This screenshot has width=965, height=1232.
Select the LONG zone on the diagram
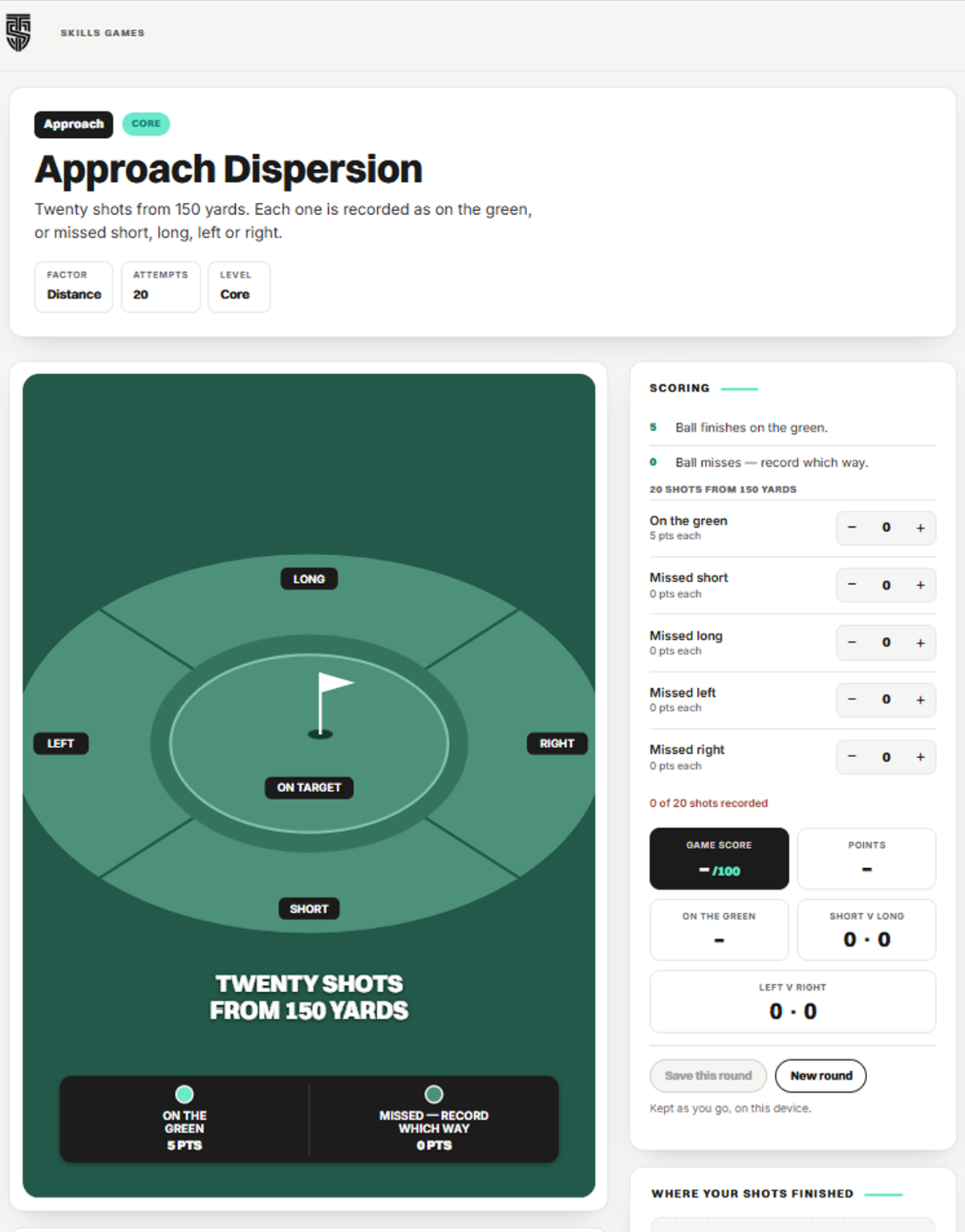point(309,579)
